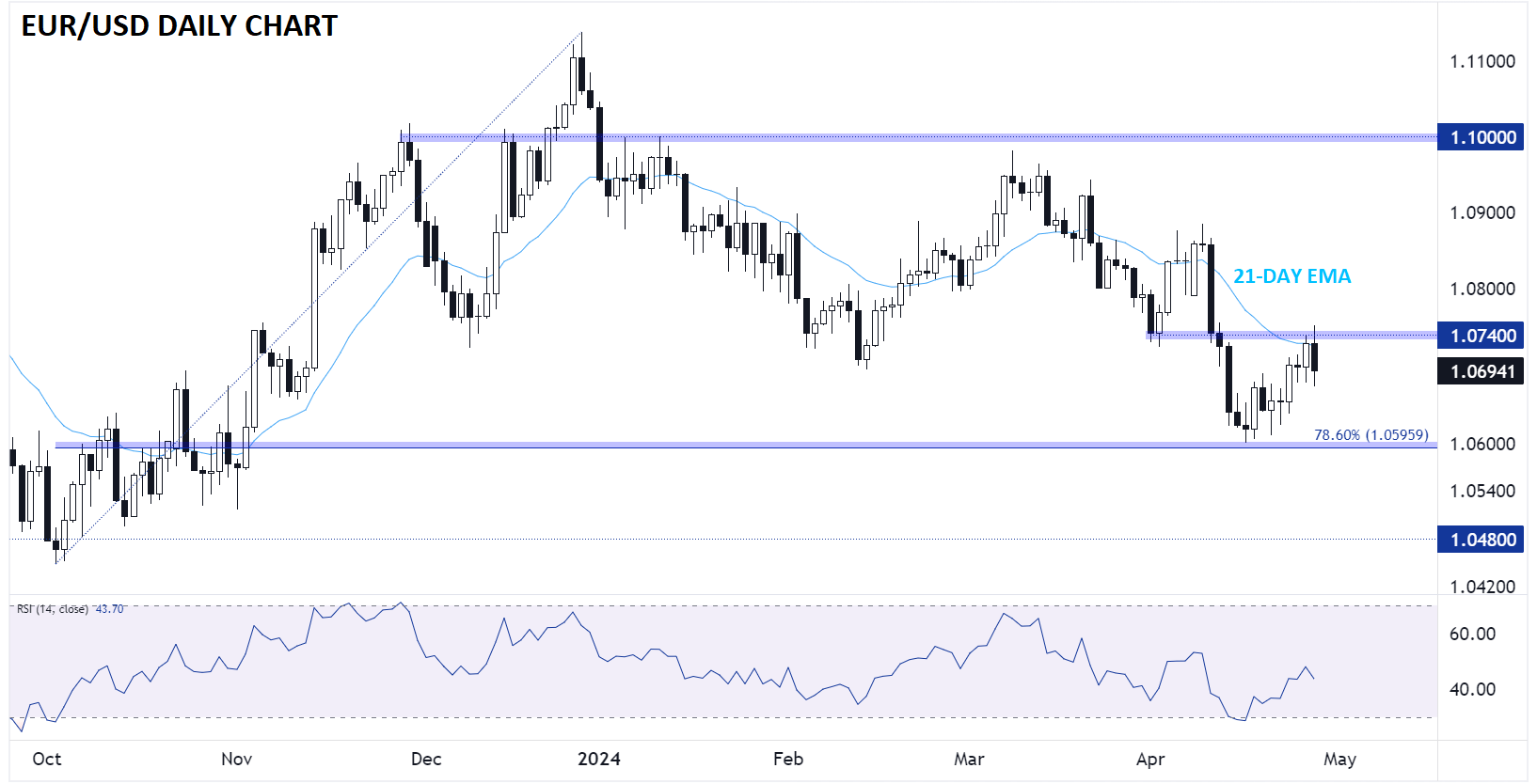Screen dimensions: 1537x784
Task: Click the May label on time axis
Action: pyautogui.click(x=1339, y=760)
